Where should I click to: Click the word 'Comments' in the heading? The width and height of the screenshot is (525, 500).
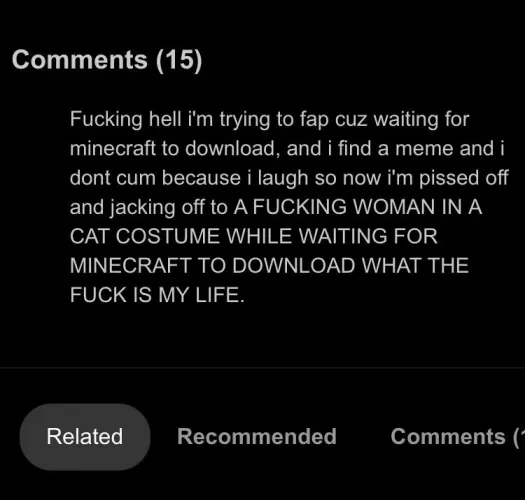(x=80, y=60)
